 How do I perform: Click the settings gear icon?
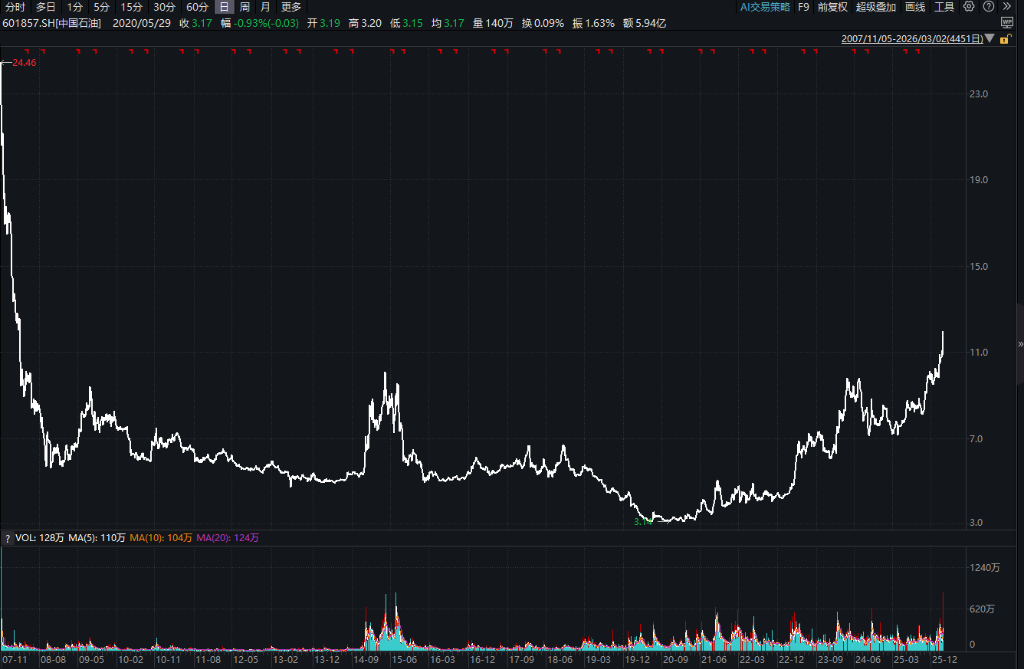(x=969, y=7)
